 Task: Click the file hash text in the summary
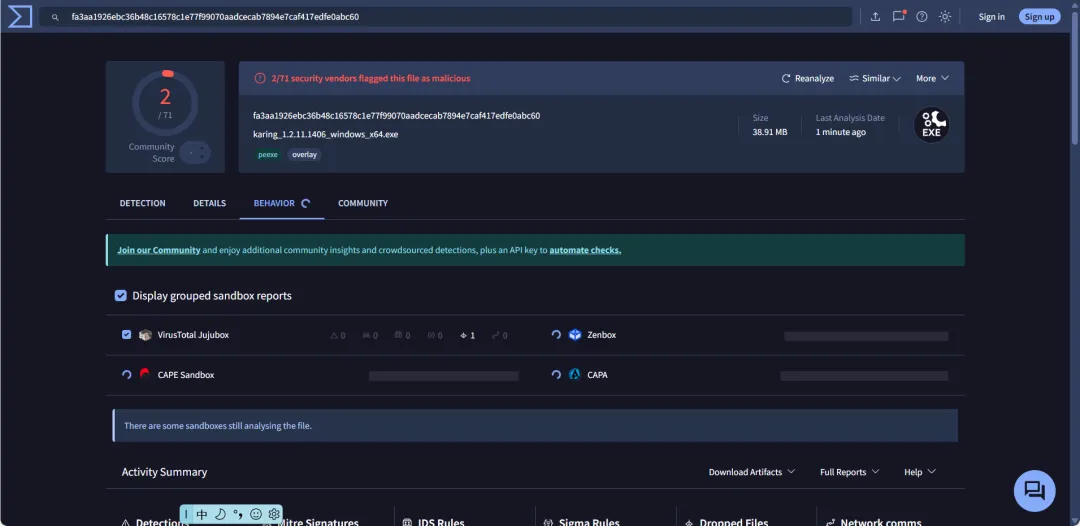coord(396,116)
